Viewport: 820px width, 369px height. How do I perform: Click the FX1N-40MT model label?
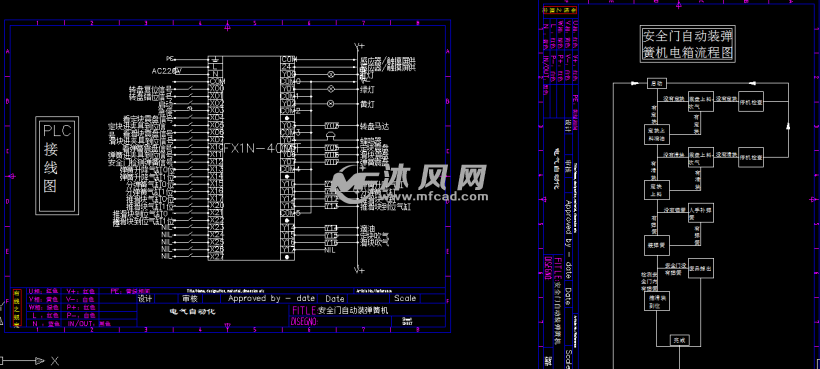tap(262, 148)
